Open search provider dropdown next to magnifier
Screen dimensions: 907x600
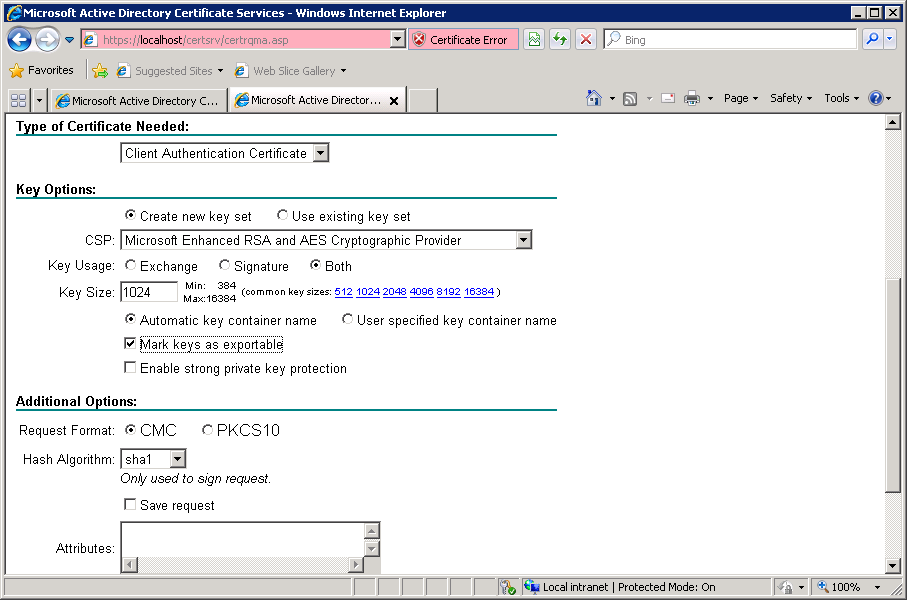point(890,39)
